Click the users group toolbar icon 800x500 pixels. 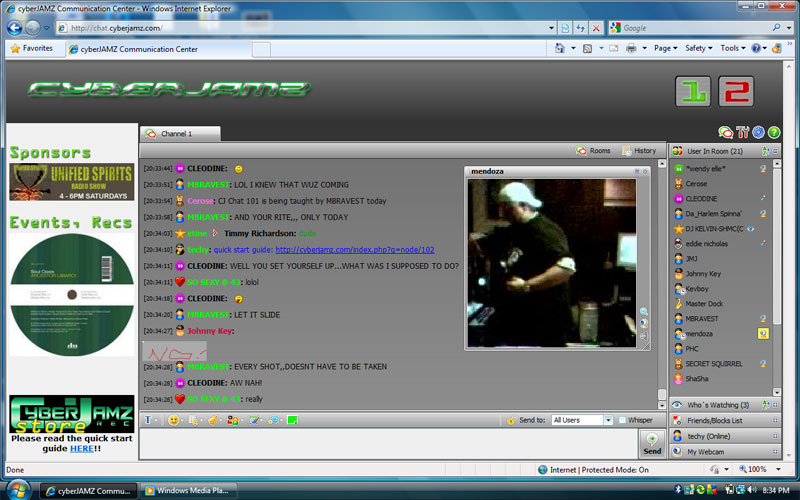tap(233, 420)
